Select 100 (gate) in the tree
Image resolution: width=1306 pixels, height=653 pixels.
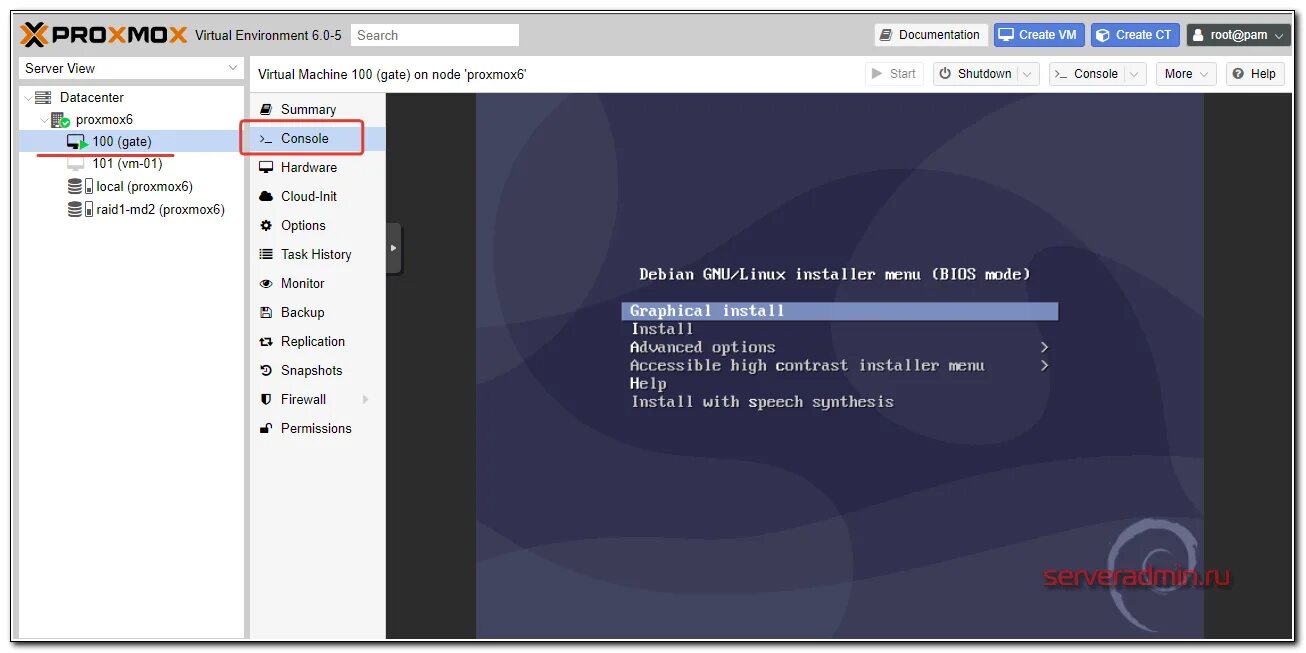point(122,142)
